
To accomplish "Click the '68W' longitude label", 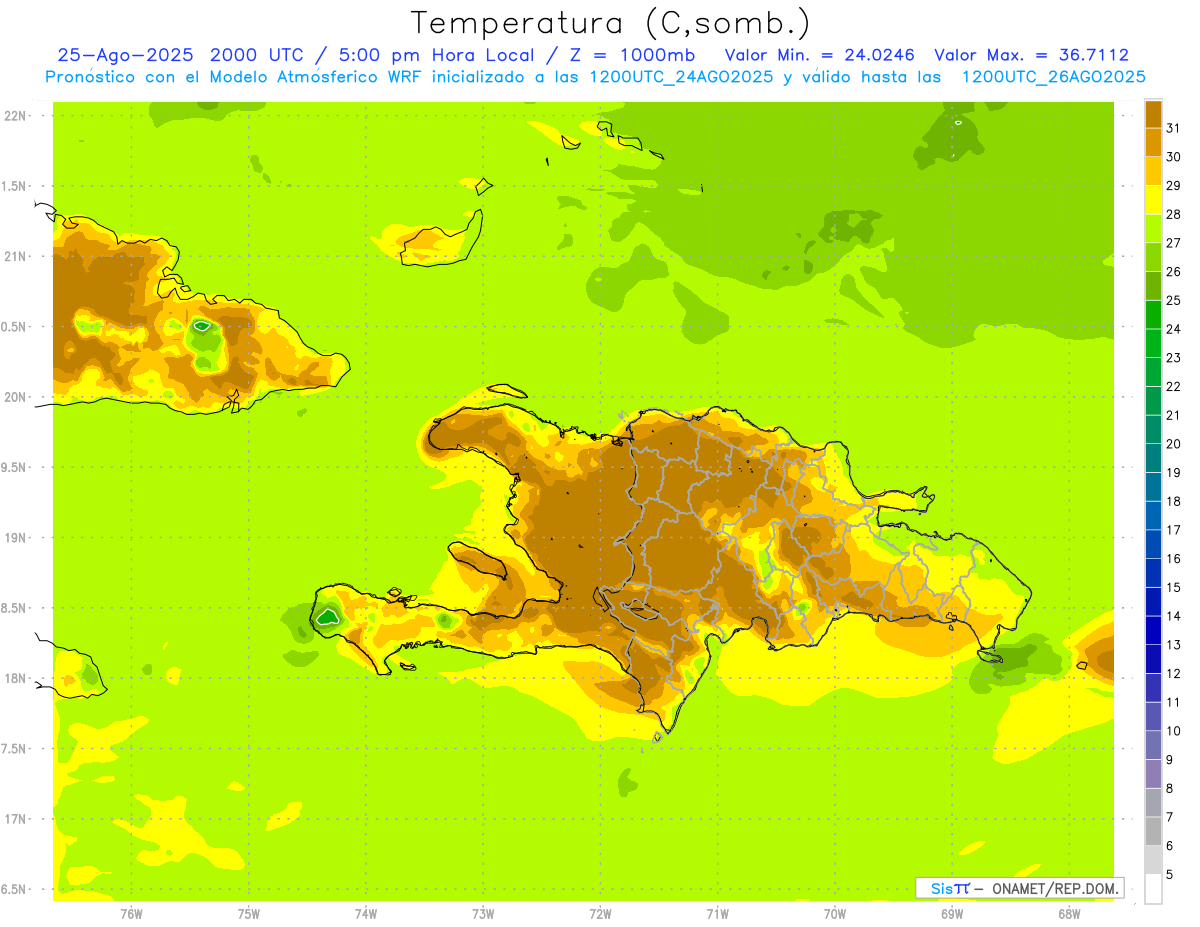I will point(1068,913).
